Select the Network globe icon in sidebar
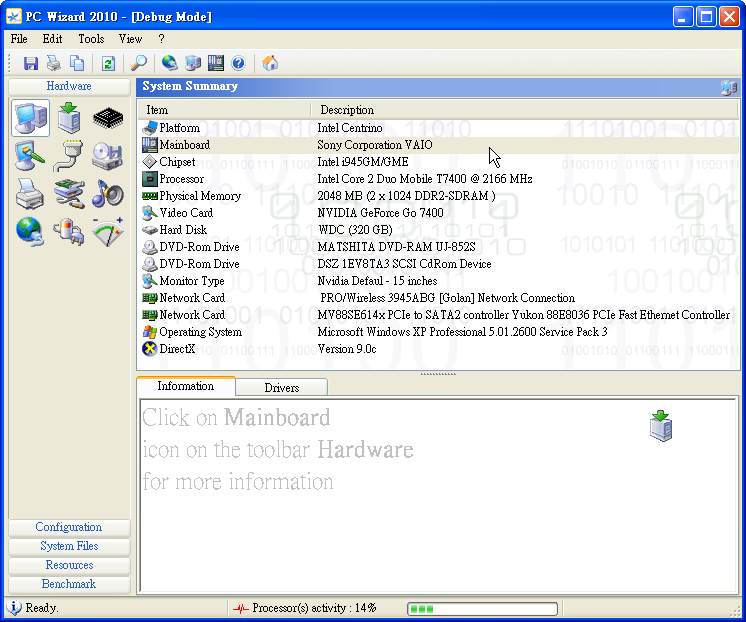This screenshot has width=746, height=622. pyautogui.click(x=30, y=232)
